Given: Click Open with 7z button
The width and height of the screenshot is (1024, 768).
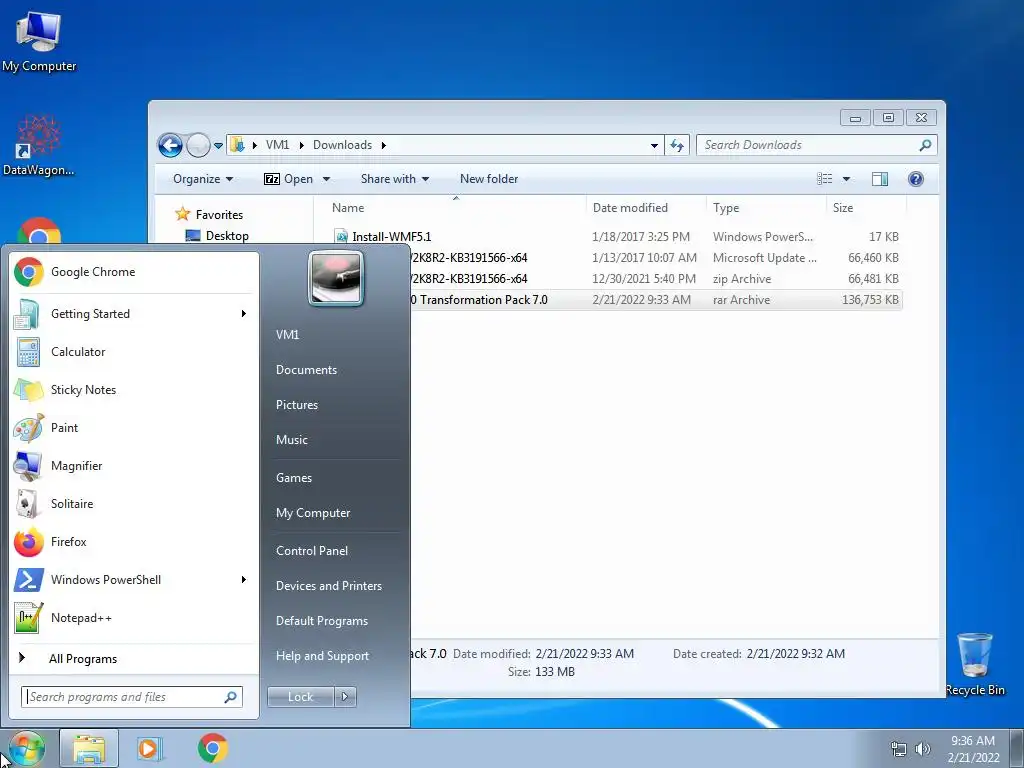Looking at the screenshot, I should (x=288, y=179).
